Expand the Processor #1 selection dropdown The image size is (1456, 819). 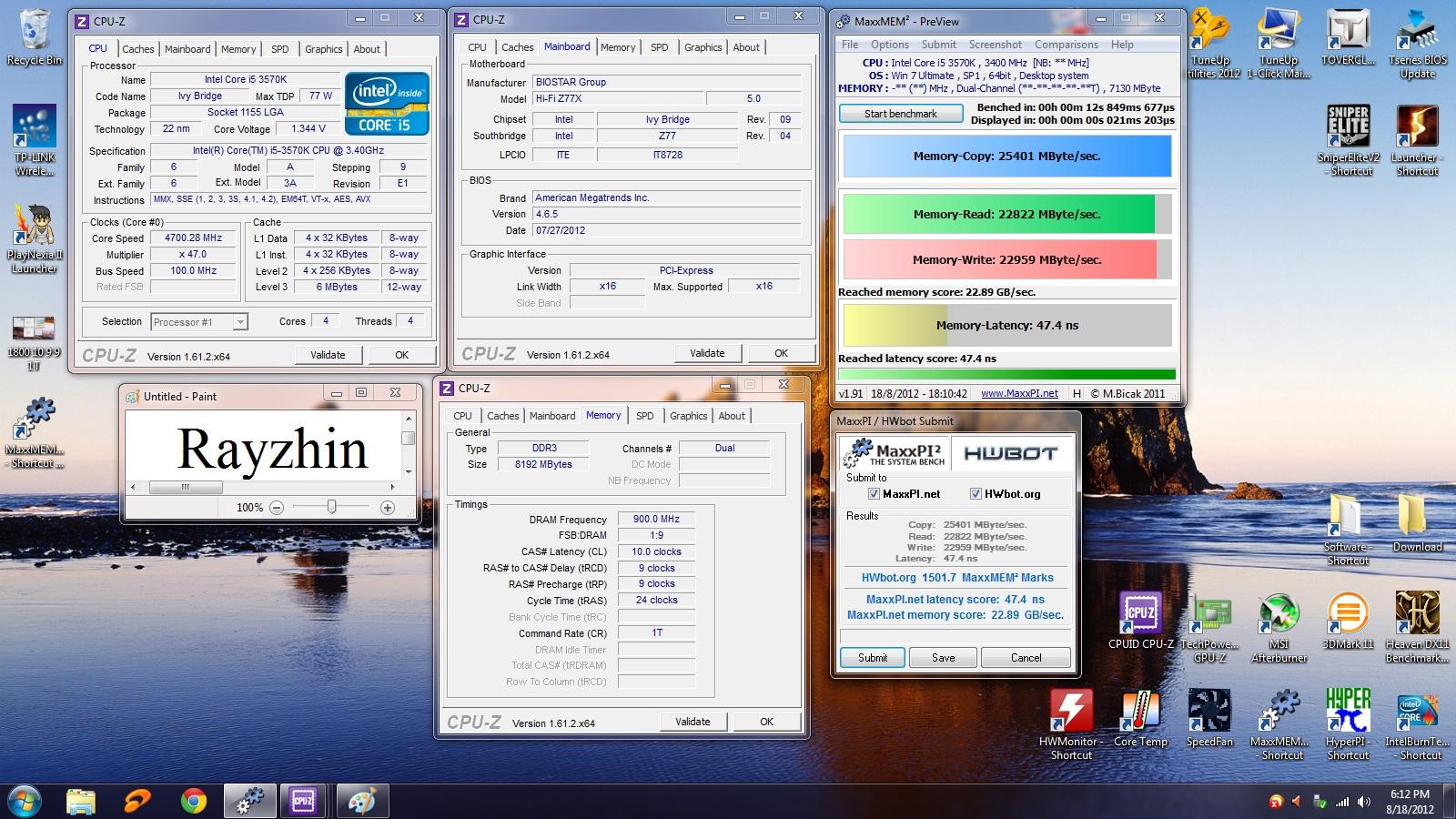(x=239, y=322)
